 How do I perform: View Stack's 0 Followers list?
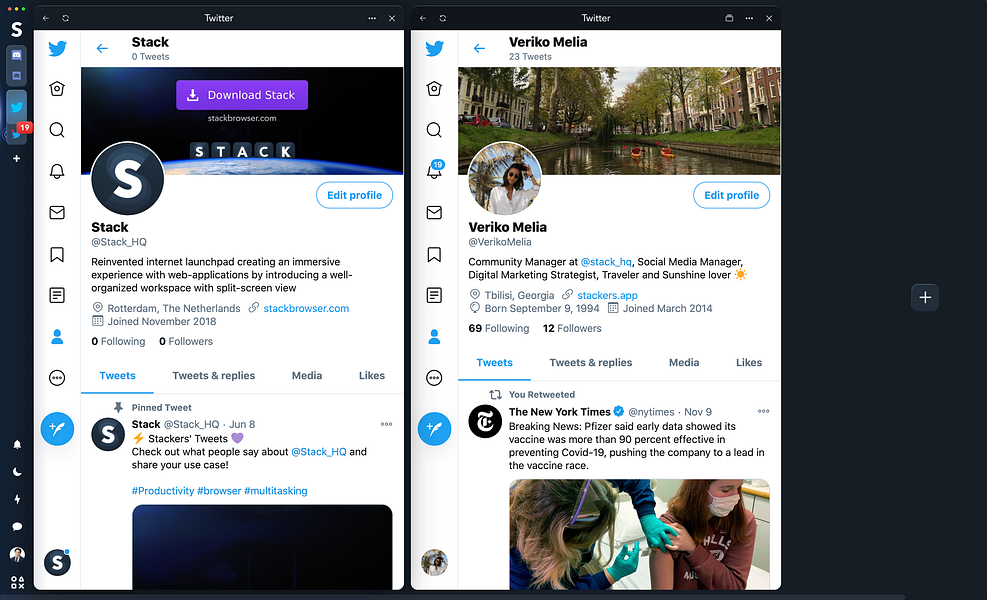[x=186, y=341]
